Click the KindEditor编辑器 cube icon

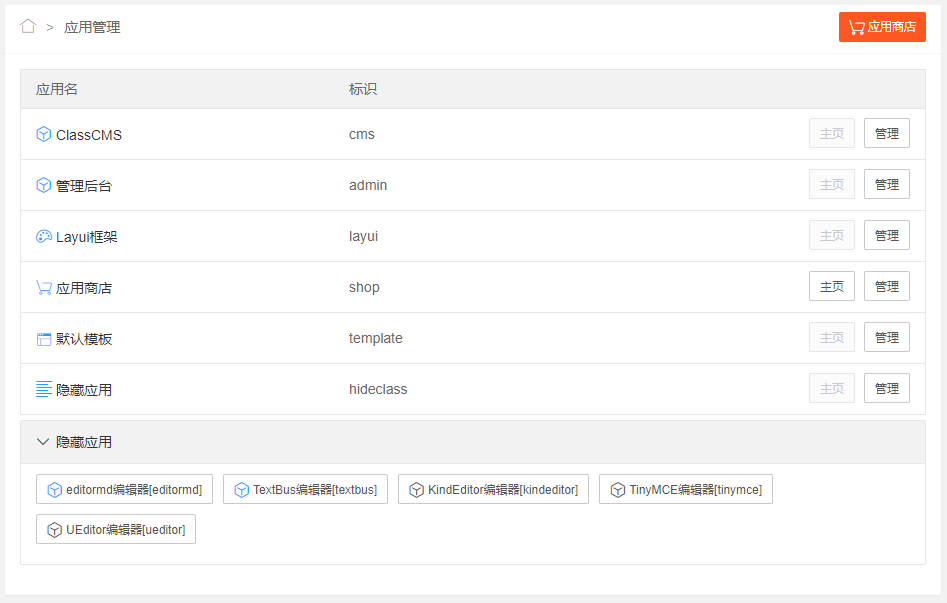[416, 489]
